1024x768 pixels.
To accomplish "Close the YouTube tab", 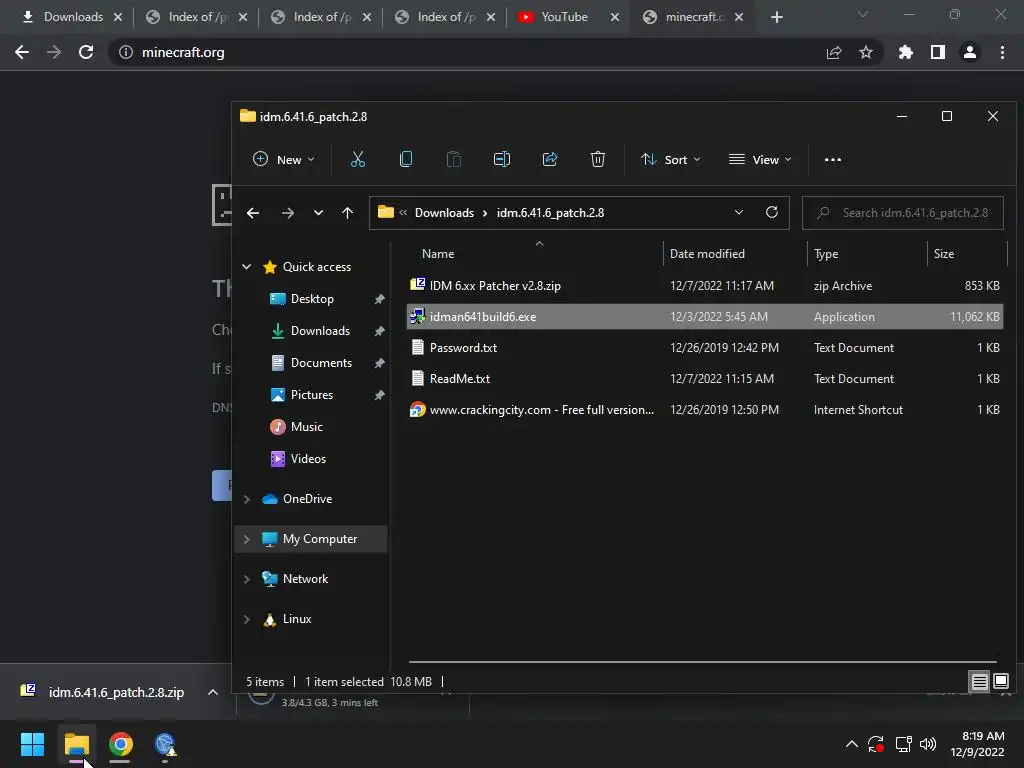I will pyautogui.click(x=615, y=17).
